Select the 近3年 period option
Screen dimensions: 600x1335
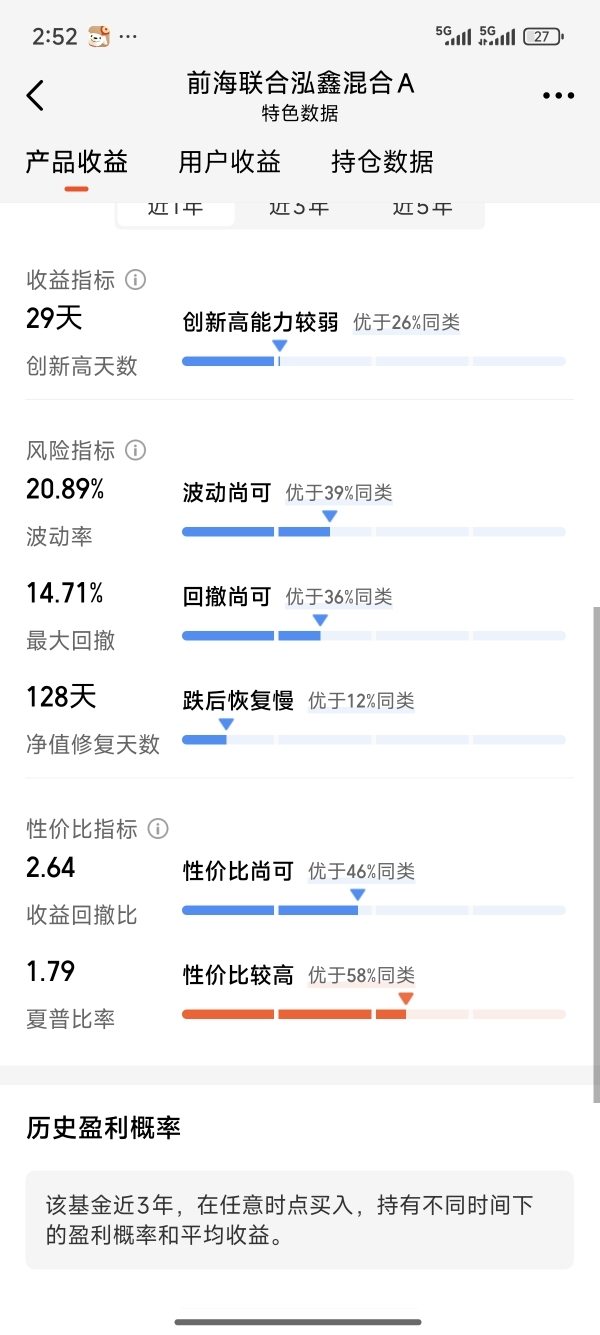(x=299, y=208)
